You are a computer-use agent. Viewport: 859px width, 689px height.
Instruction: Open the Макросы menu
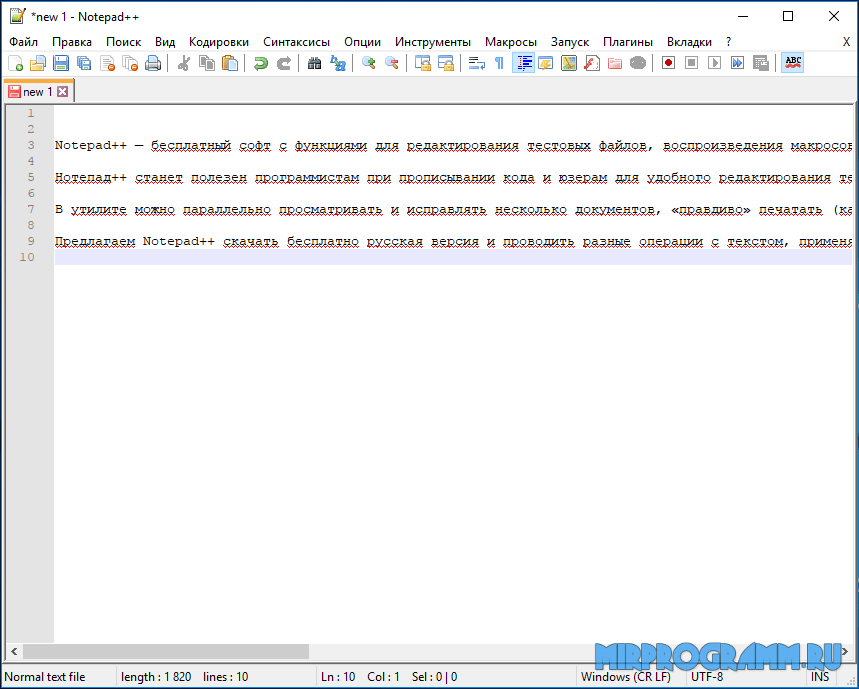(511, 42)
